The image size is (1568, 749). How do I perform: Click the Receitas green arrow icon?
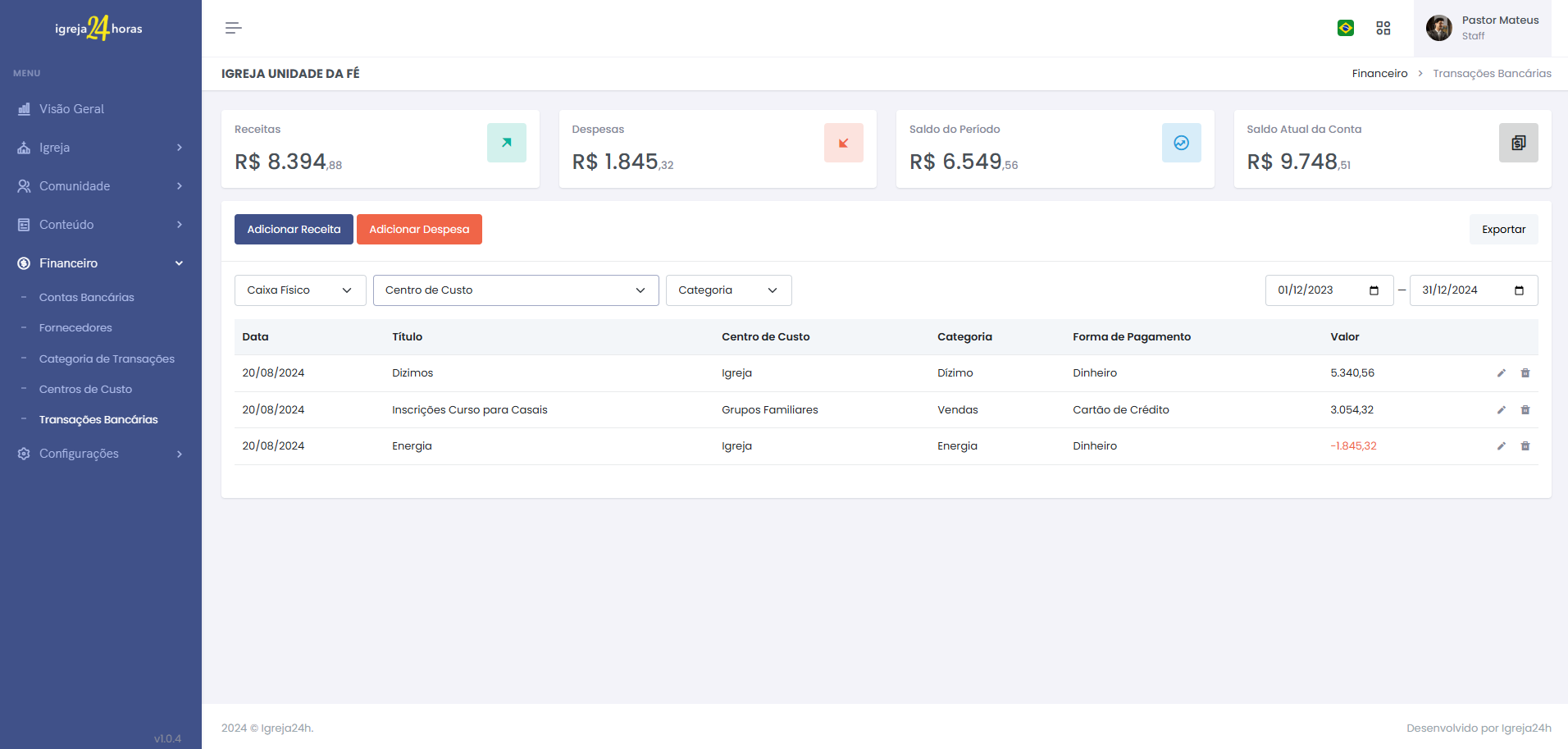[506, 143]
